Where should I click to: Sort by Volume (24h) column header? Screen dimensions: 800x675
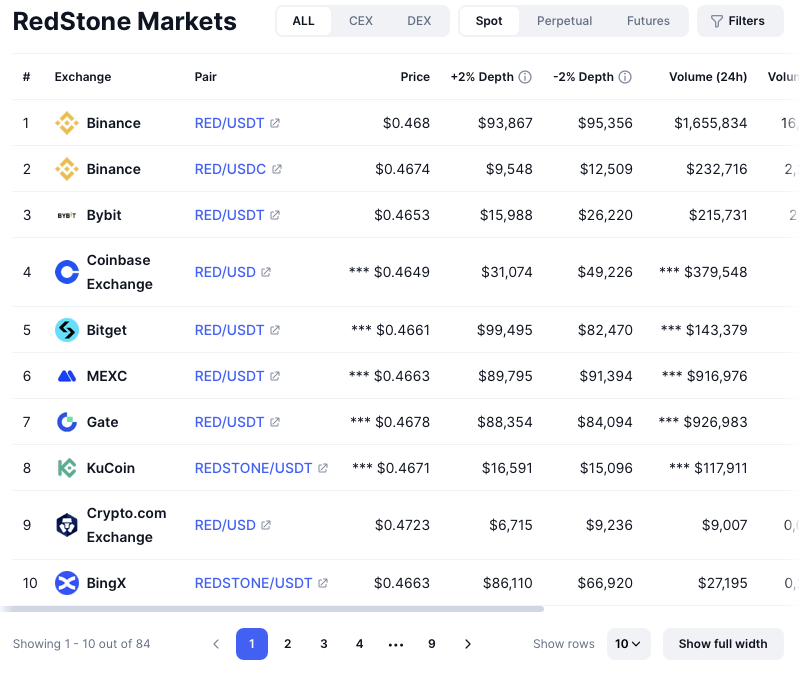point(708,77)
